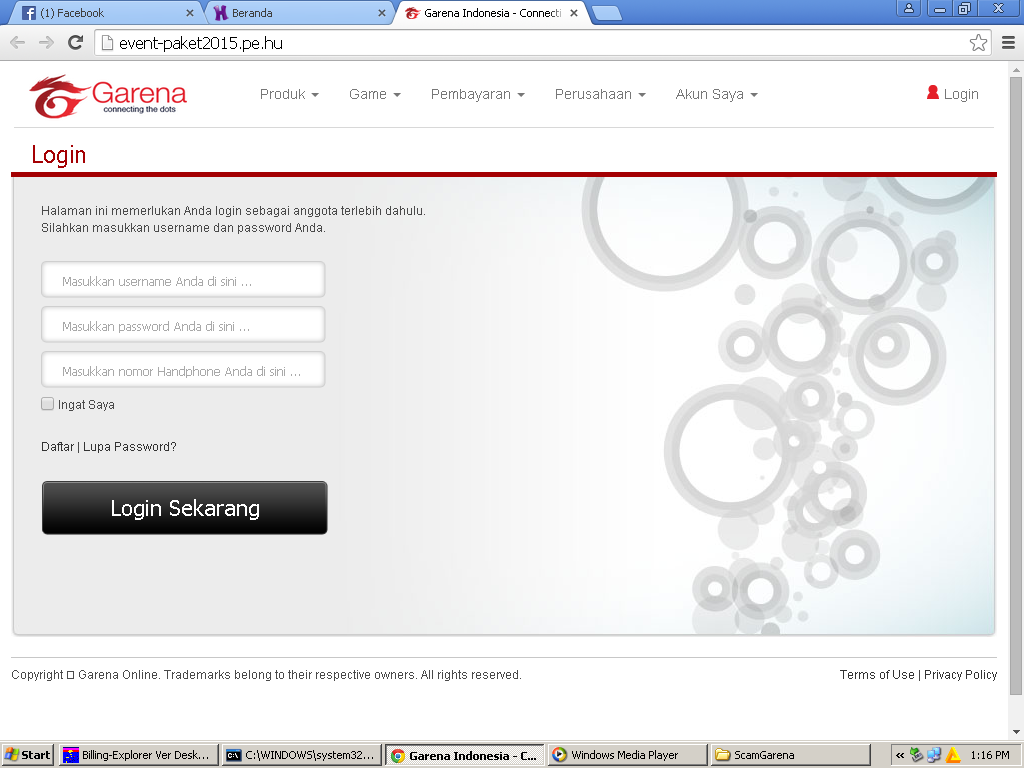Image resolution: width=1024 pixels, height=768 pixels.
Task: Click the Lupa Password? link
Action: click(129, 447)
